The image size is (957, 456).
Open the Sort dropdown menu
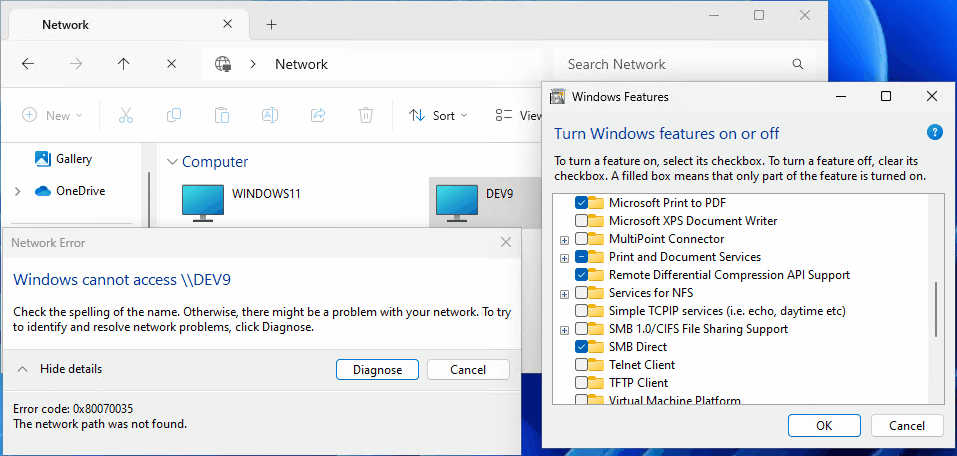(x=438, y=115)
